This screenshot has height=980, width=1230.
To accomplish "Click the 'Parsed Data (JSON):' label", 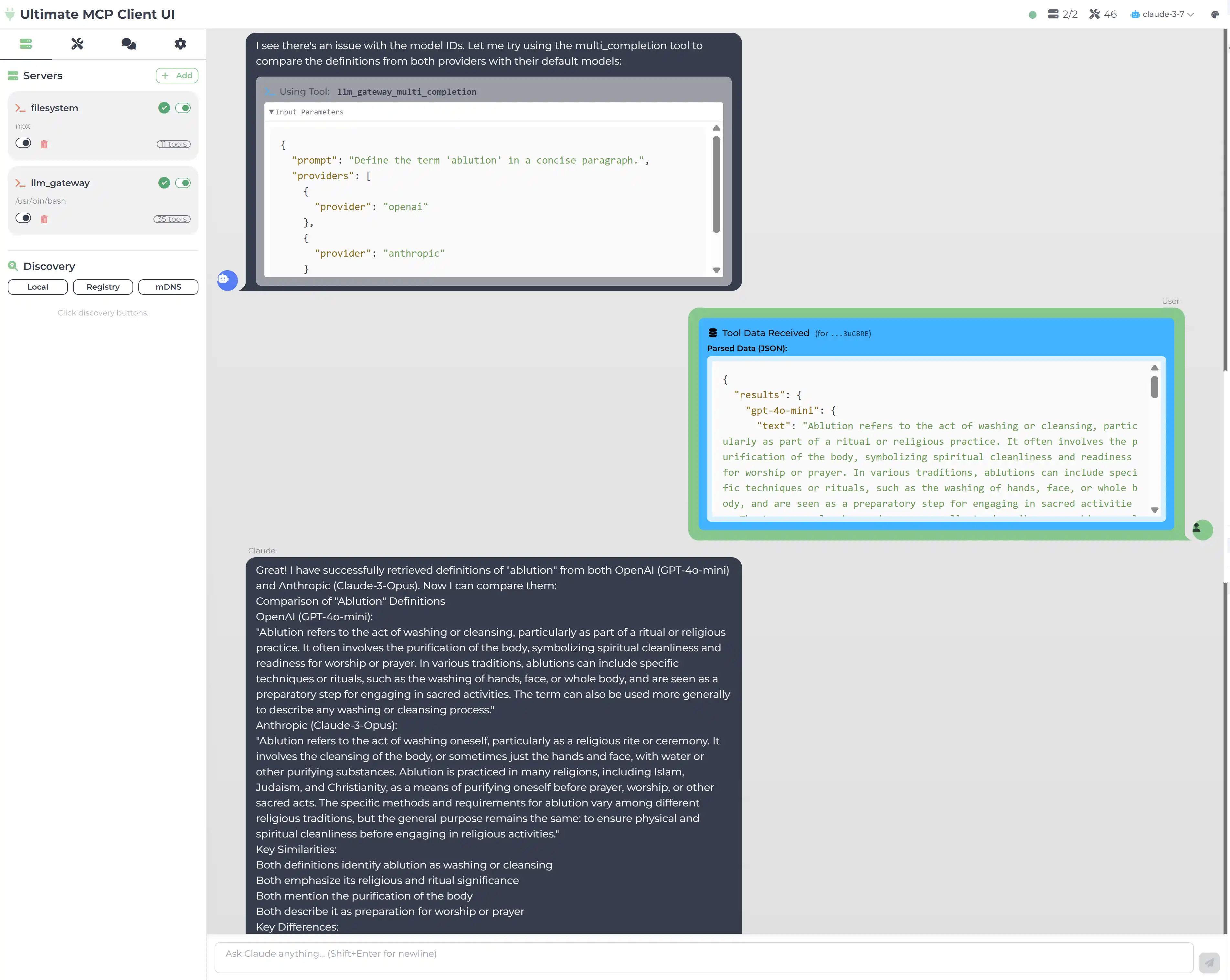I will coord(747,348).
